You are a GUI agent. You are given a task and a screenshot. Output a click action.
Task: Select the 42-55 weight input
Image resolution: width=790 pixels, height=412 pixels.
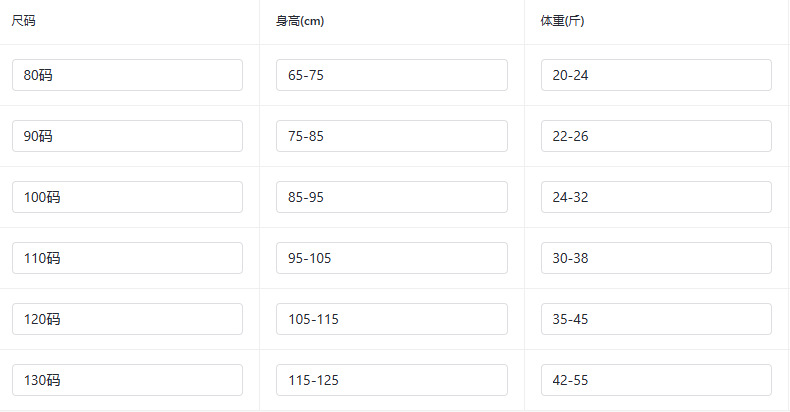(x=656, y=380)
